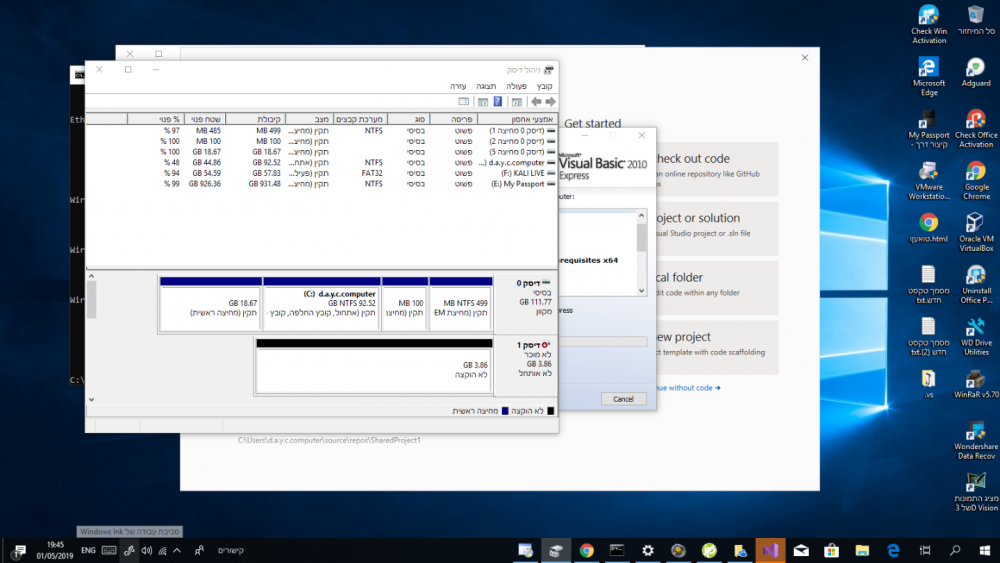This screenshot has width=1000, height=563.
Task: Click down arrow of the disk pane scrollbar
Action: click(92, 400)
